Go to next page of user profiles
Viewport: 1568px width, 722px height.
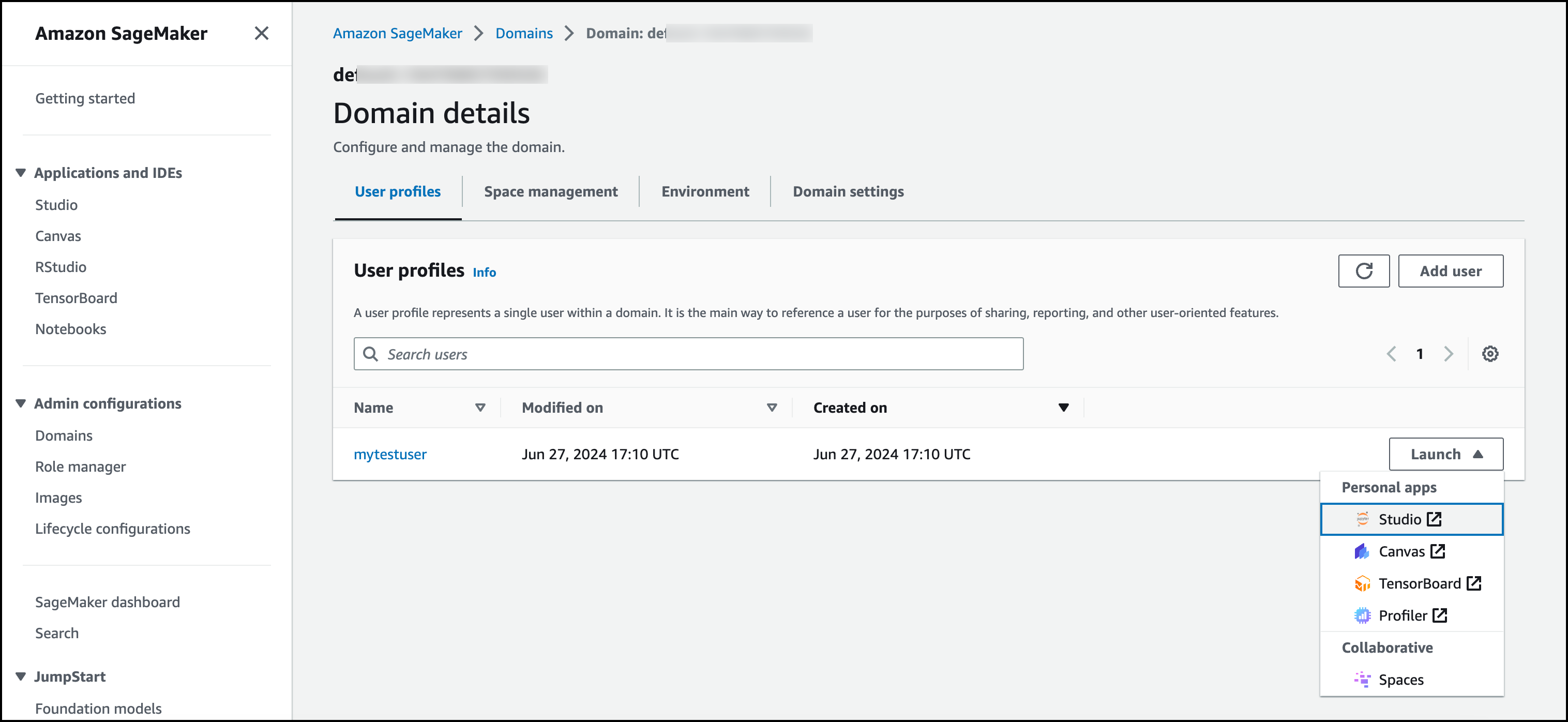coord(1448,354)
